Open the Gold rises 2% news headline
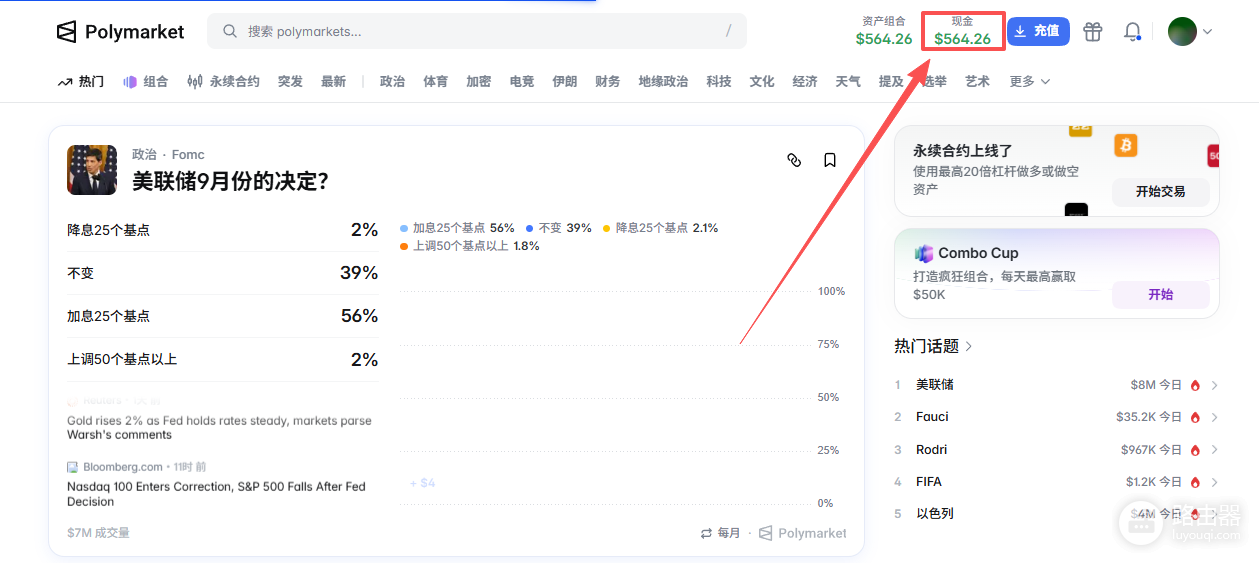 [x=219, y=428]
